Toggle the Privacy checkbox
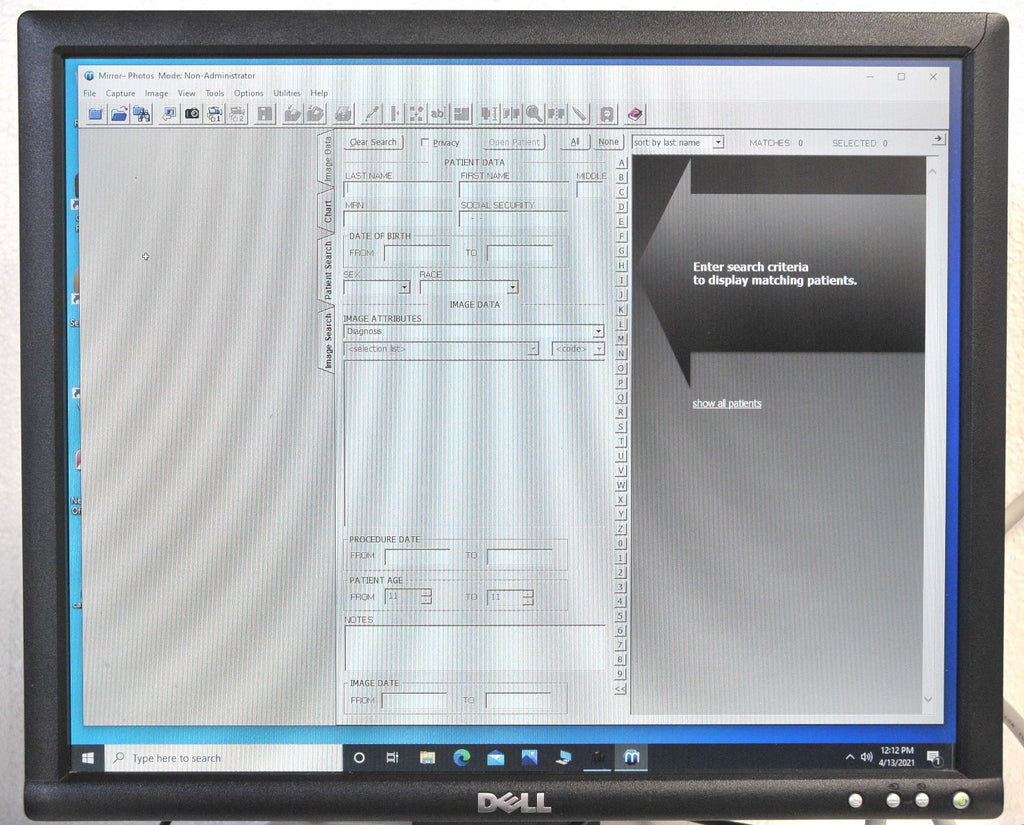The height and width of the screenshot is (825, 1024). (x=424, y=142)
